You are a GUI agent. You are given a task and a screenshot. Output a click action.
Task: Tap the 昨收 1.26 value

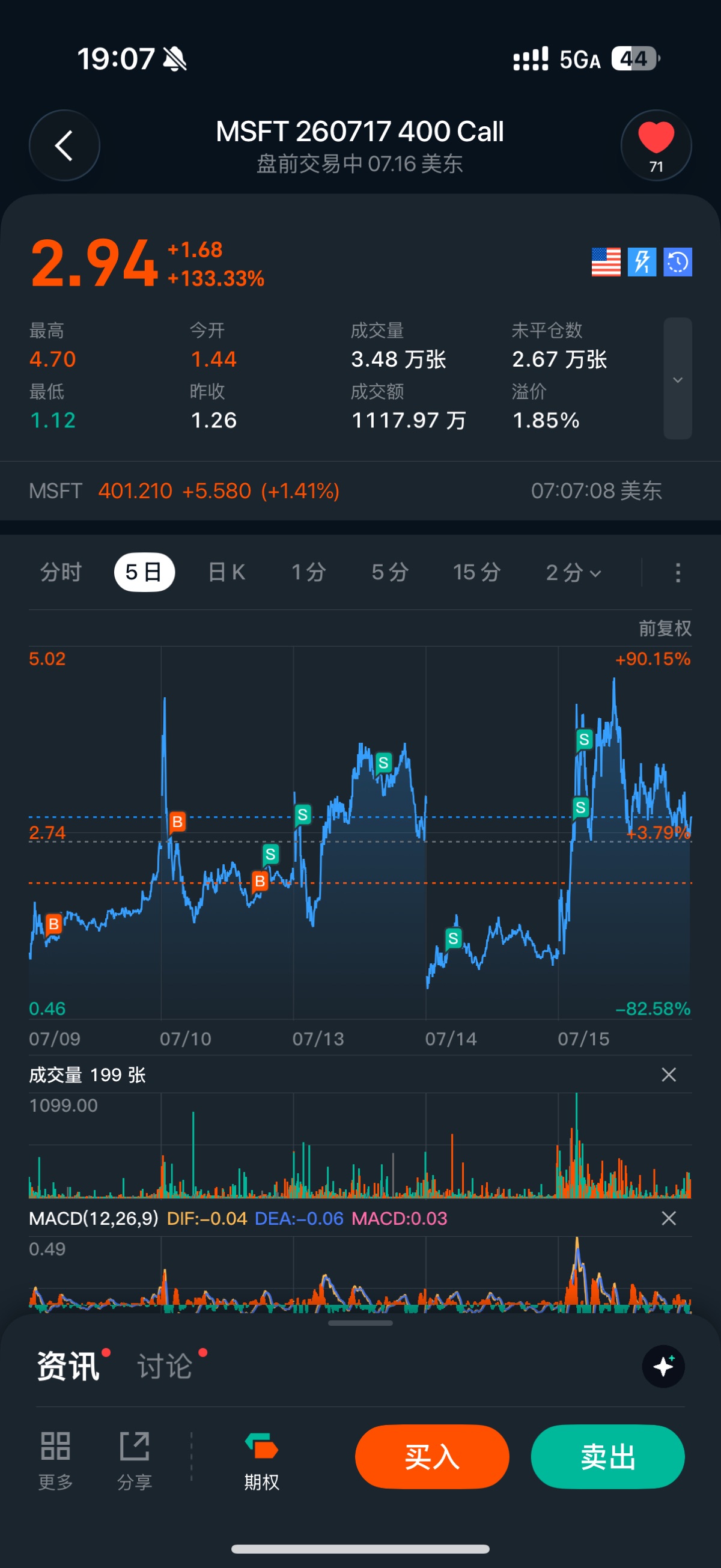coord(213,421)
